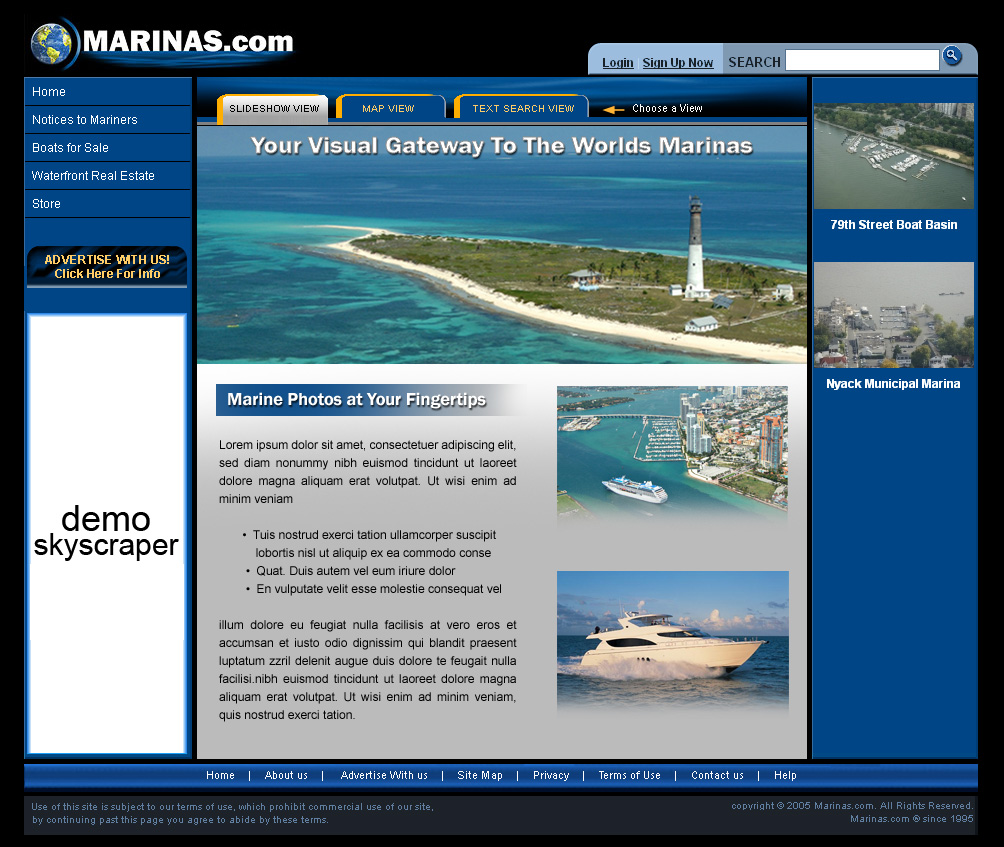Click the Login link
Screen dimensions: 1004x847
coord(617,63)
